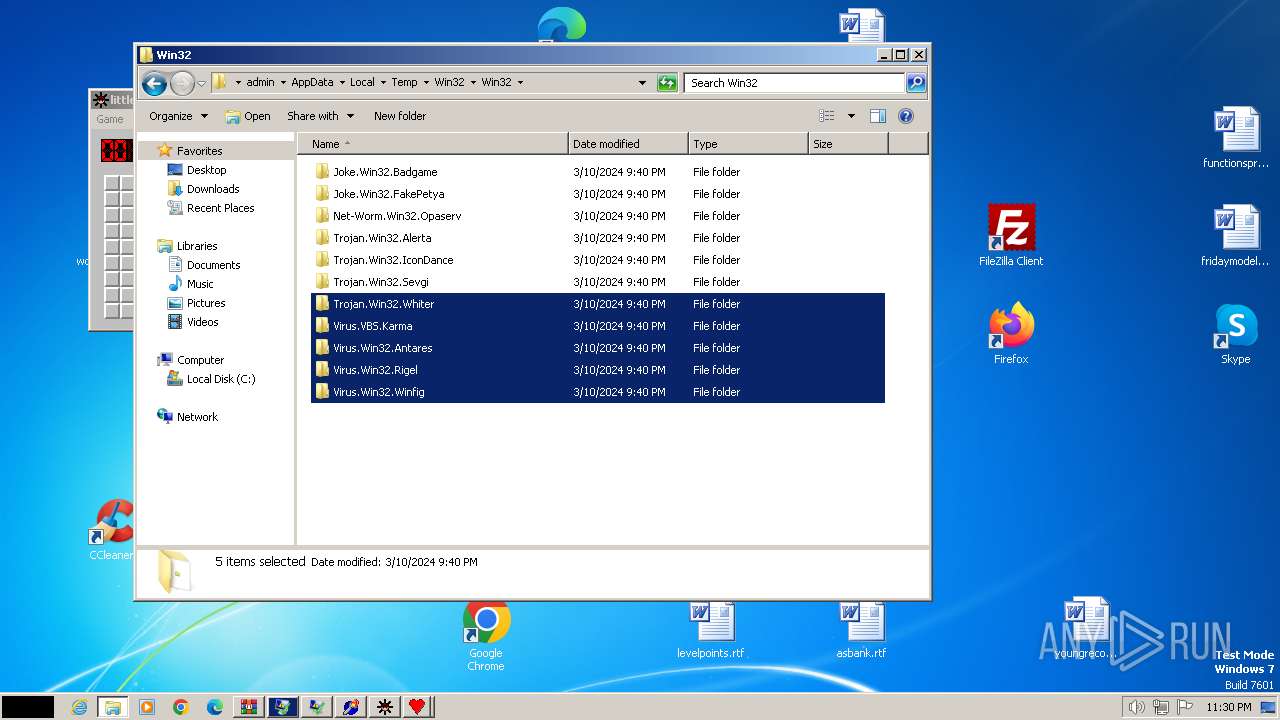
Task: Open the view options dropdown arrow
Action: point(851,116)
